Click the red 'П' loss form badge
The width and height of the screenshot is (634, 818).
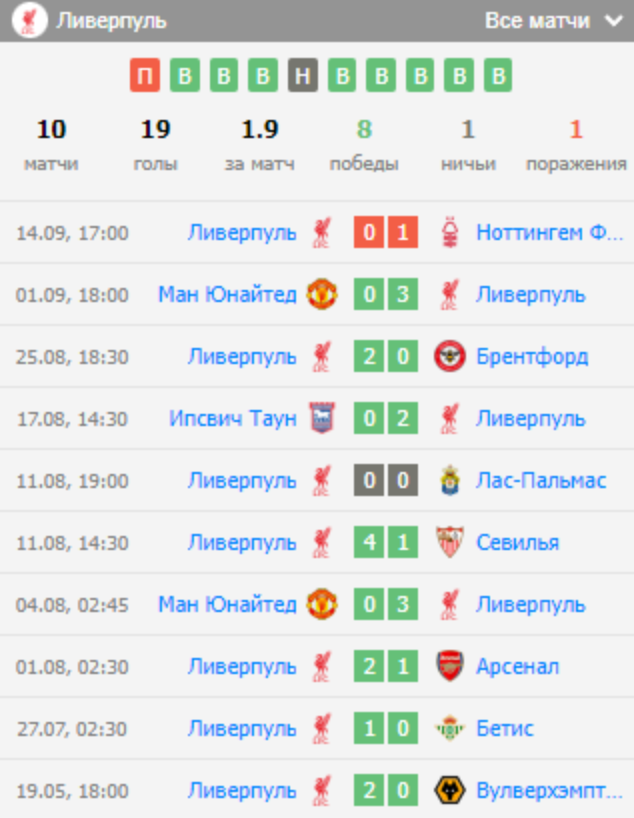145,76
